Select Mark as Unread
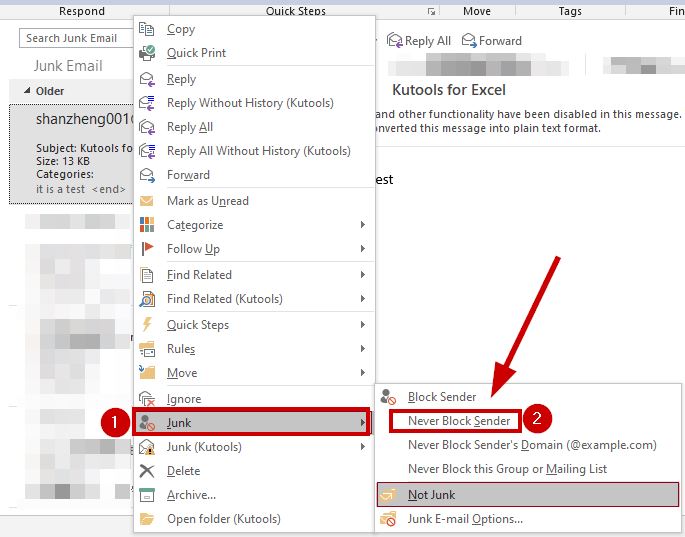 pos(254,201)
